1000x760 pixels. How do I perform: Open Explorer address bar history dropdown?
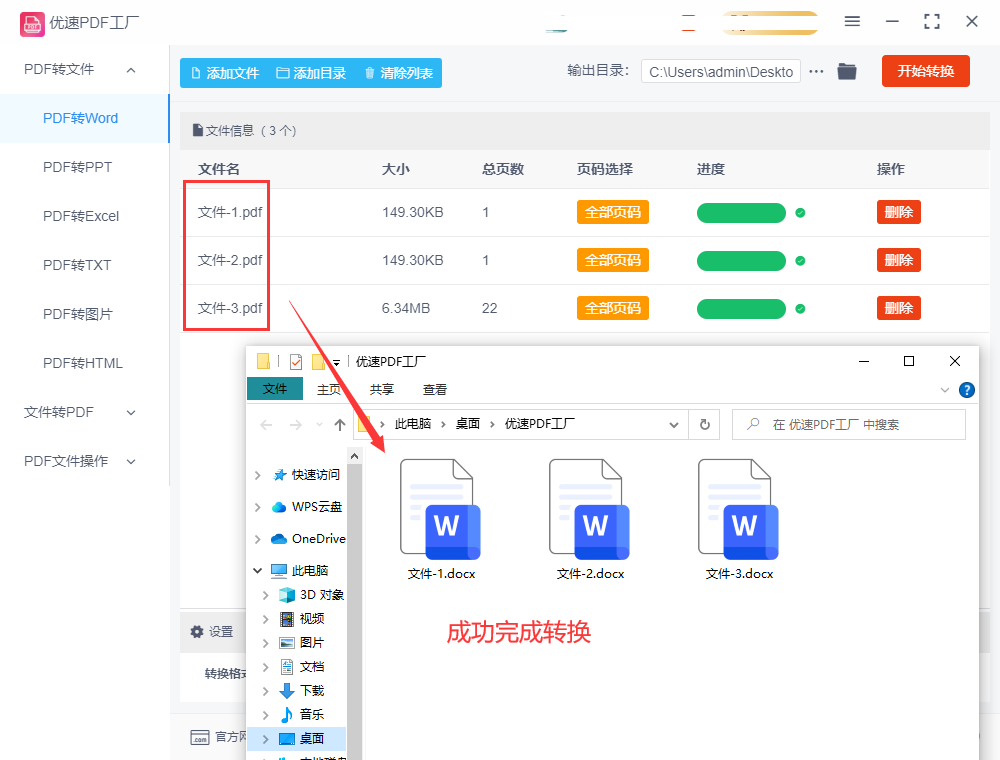pyautogui.click(x=673, y=425)
